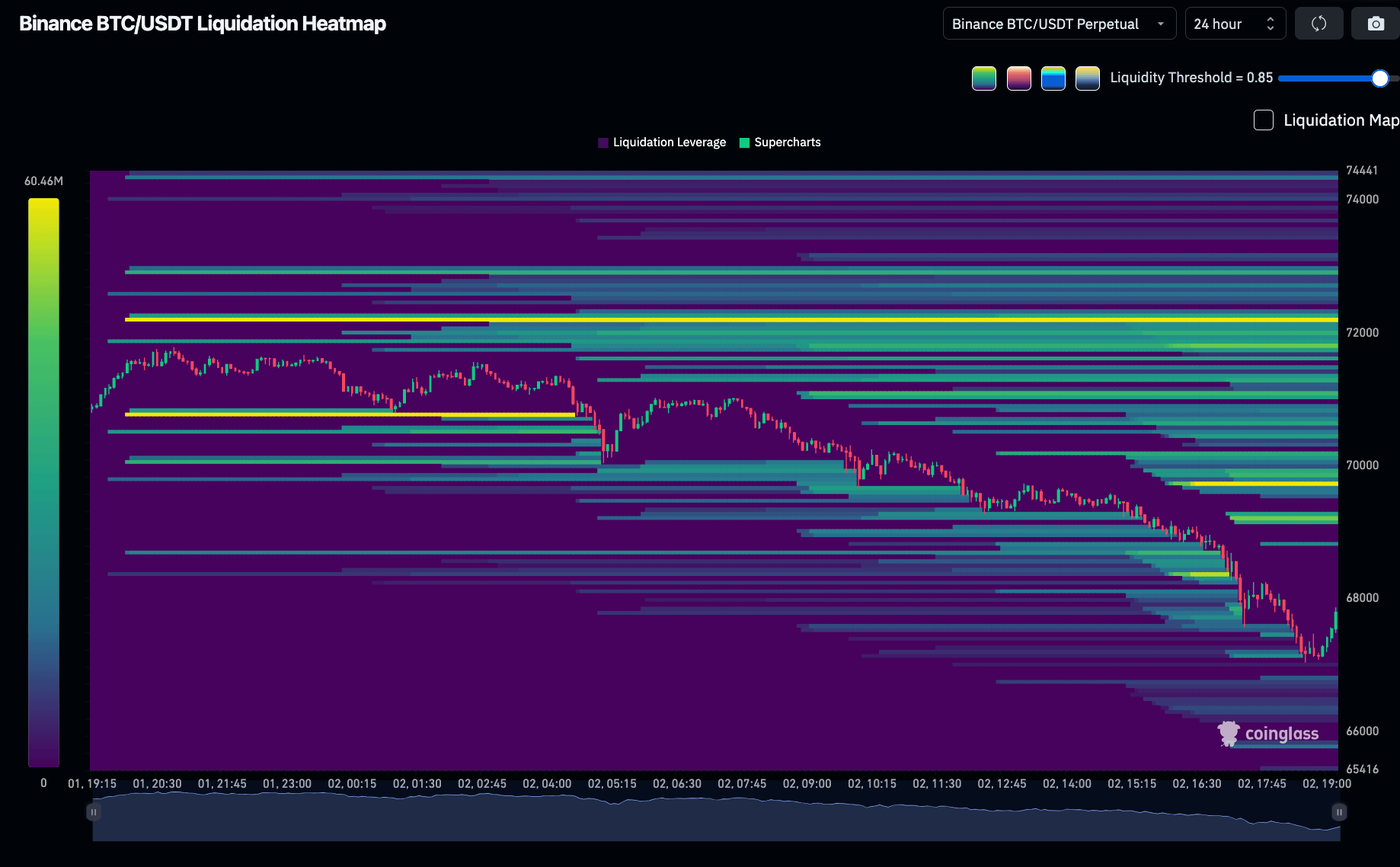Click the Binance BTC/USDT Liquidation Heatmap title
The height and width of the screenshot is (867, 1400).
tap(203, 24)
